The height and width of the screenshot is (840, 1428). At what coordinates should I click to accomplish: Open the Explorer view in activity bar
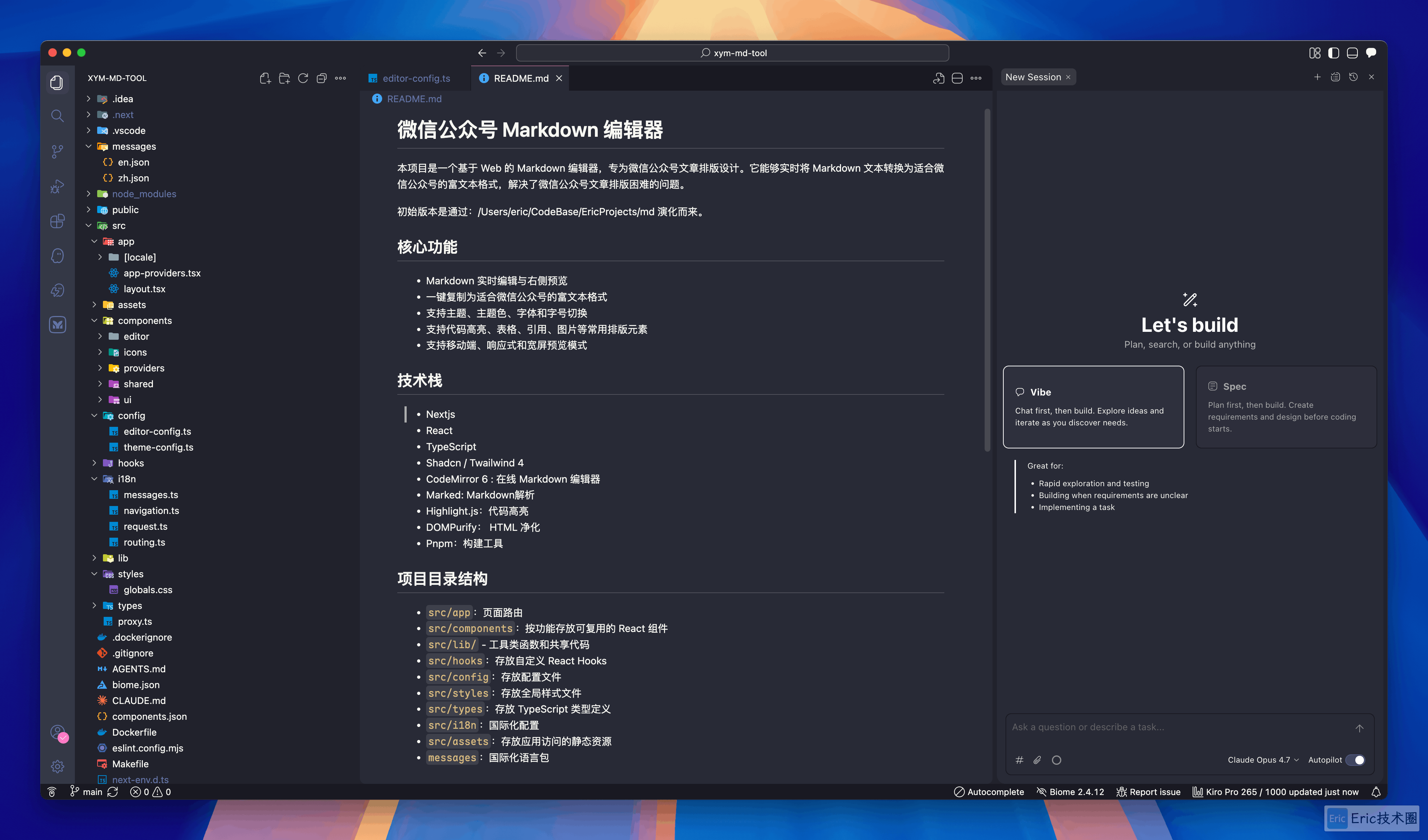click(57, 83)
